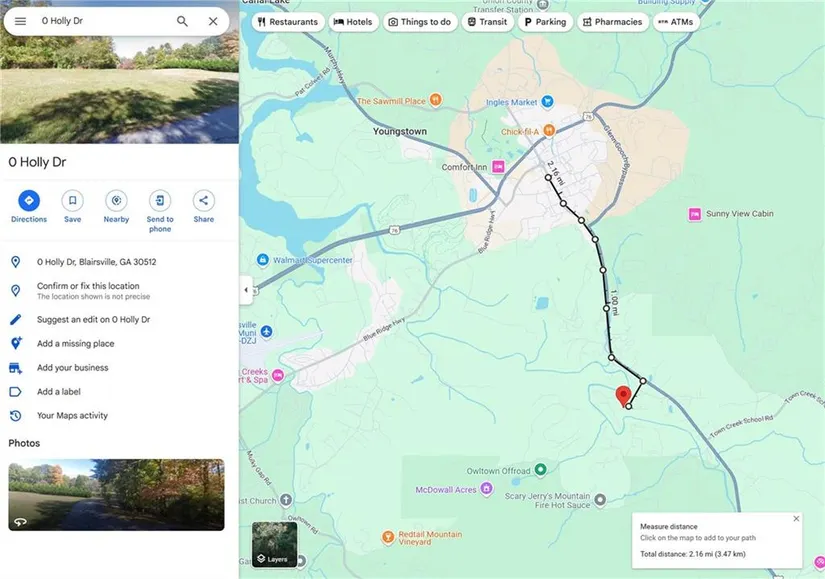
Task: Filter map by ATMs
Action: (675, 22)
